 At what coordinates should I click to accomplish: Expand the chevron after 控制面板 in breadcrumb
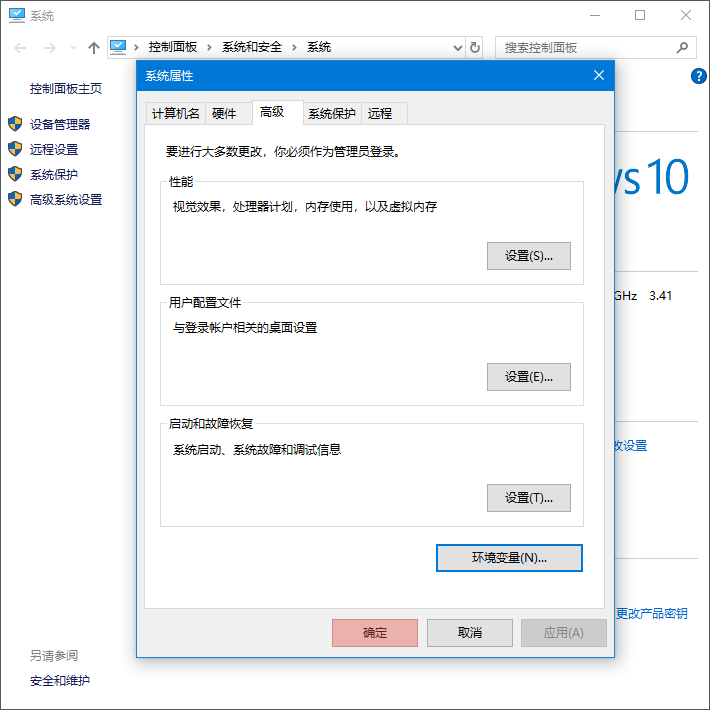[x=209, y=47]
